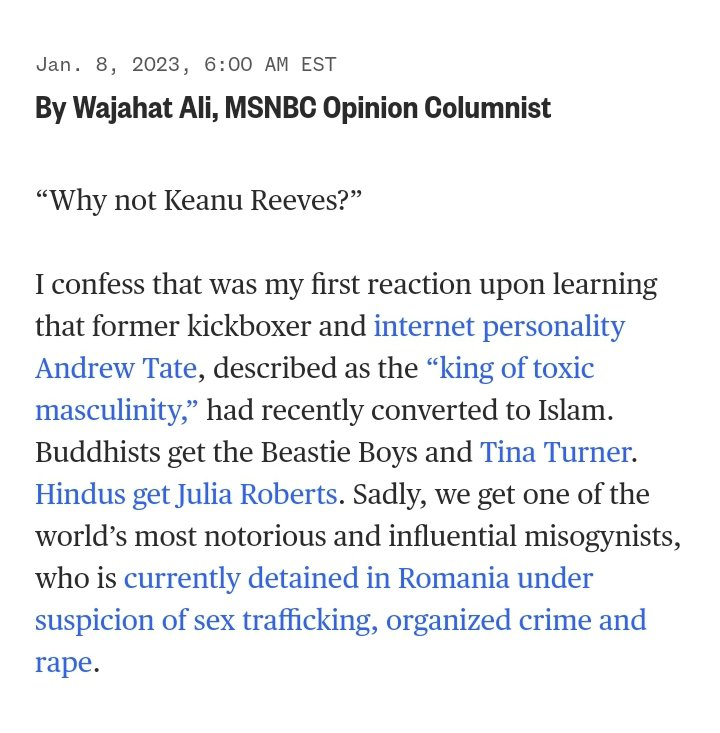Click the "6:00 AM EST" timestamp
Image resolution: width=720 pixels, height=733 pixels.
pyautogui.click(x=270, y=65)
